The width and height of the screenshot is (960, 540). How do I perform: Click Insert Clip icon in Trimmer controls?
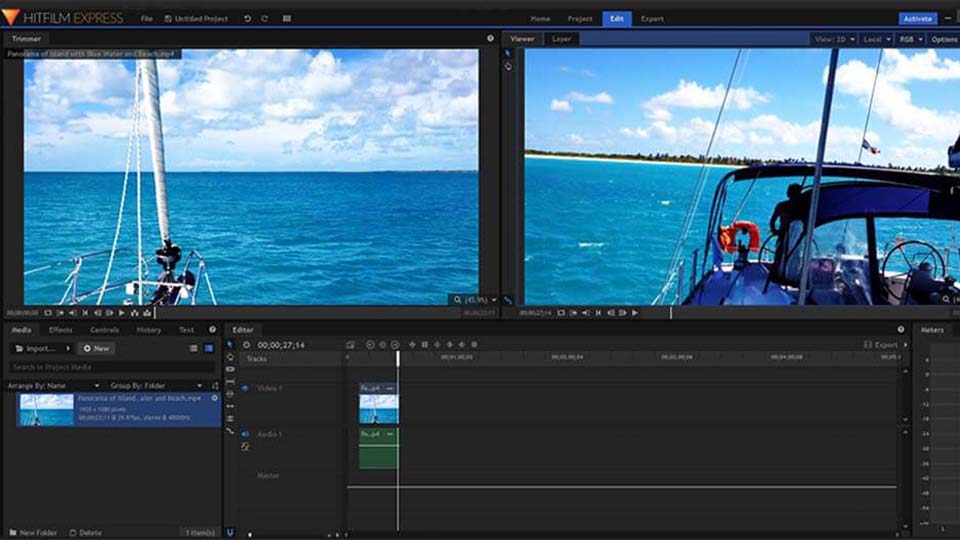(x=135, y=313)
